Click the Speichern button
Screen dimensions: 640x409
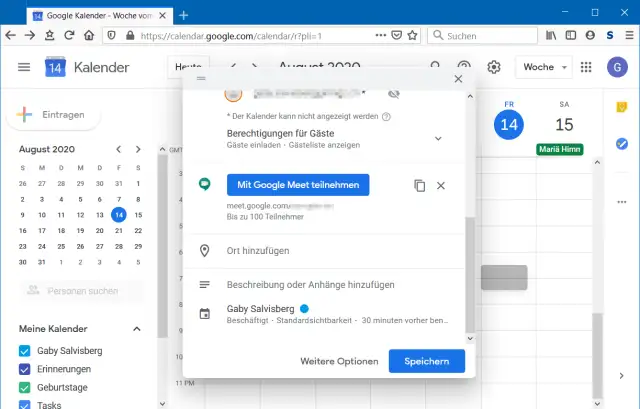[x=426, y=361]
